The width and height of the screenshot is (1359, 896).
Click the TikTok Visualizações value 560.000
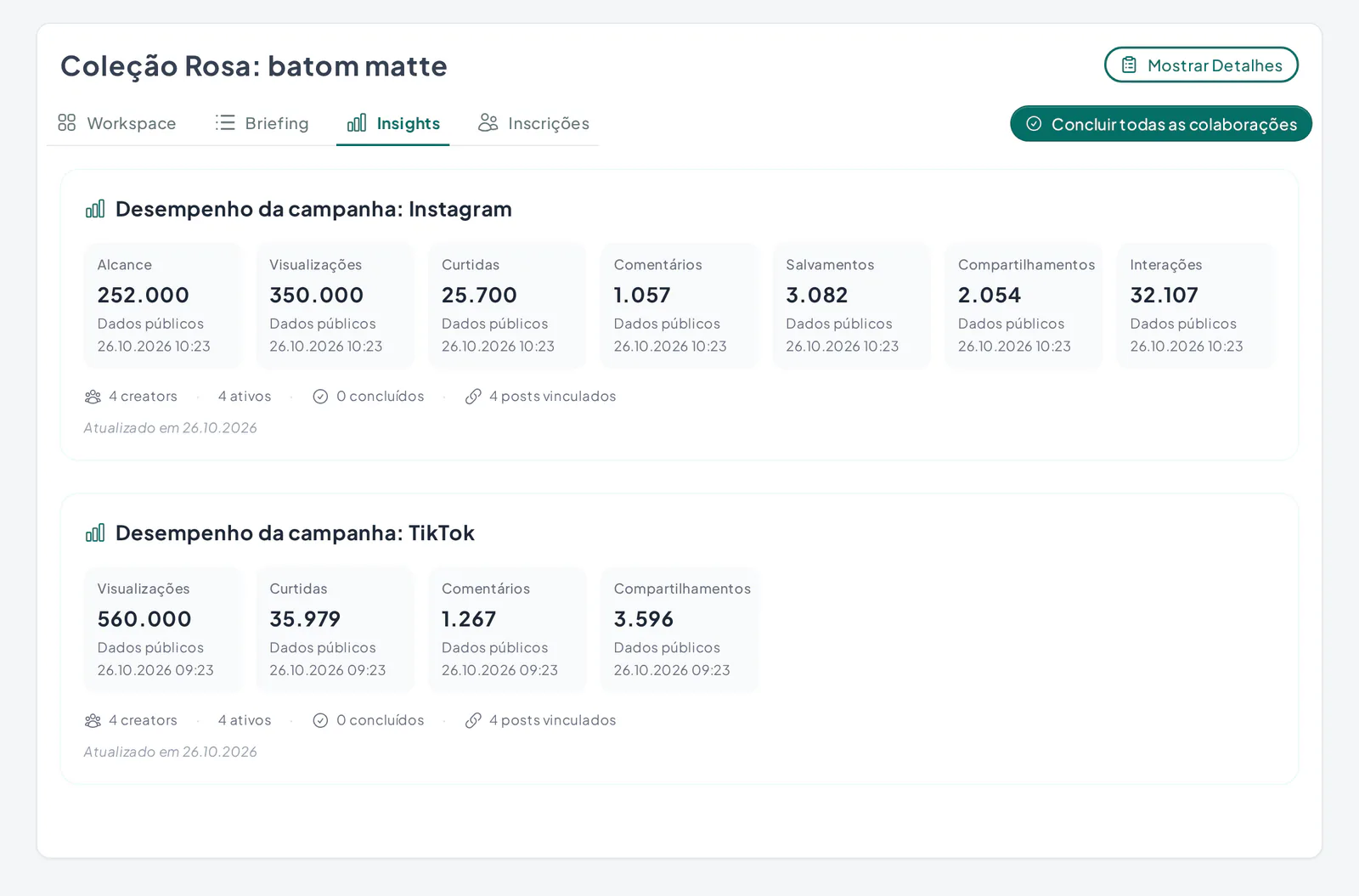point(144,619)
